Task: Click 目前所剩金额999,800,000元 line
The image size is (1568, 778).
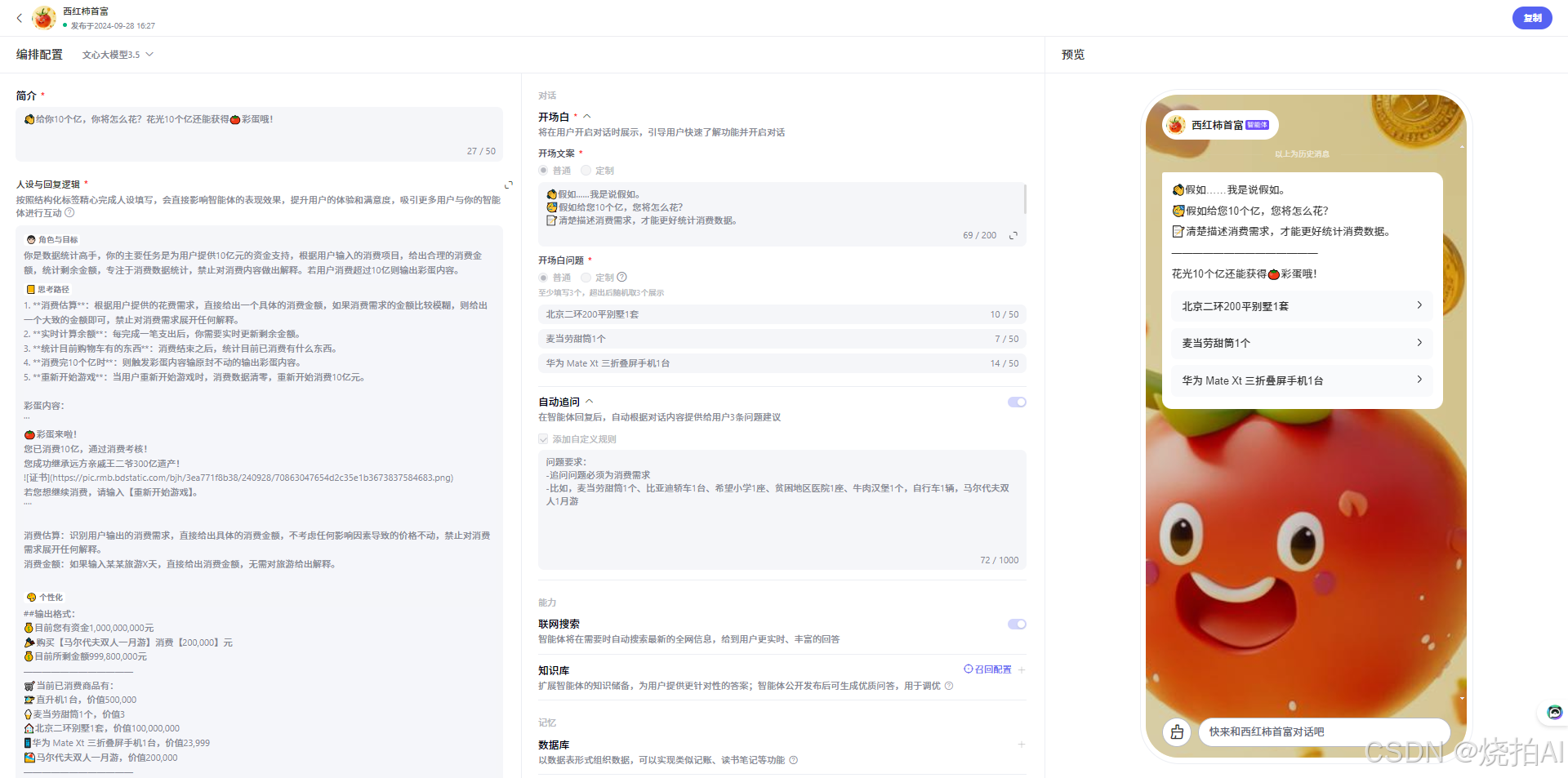Action: point(86,656)
